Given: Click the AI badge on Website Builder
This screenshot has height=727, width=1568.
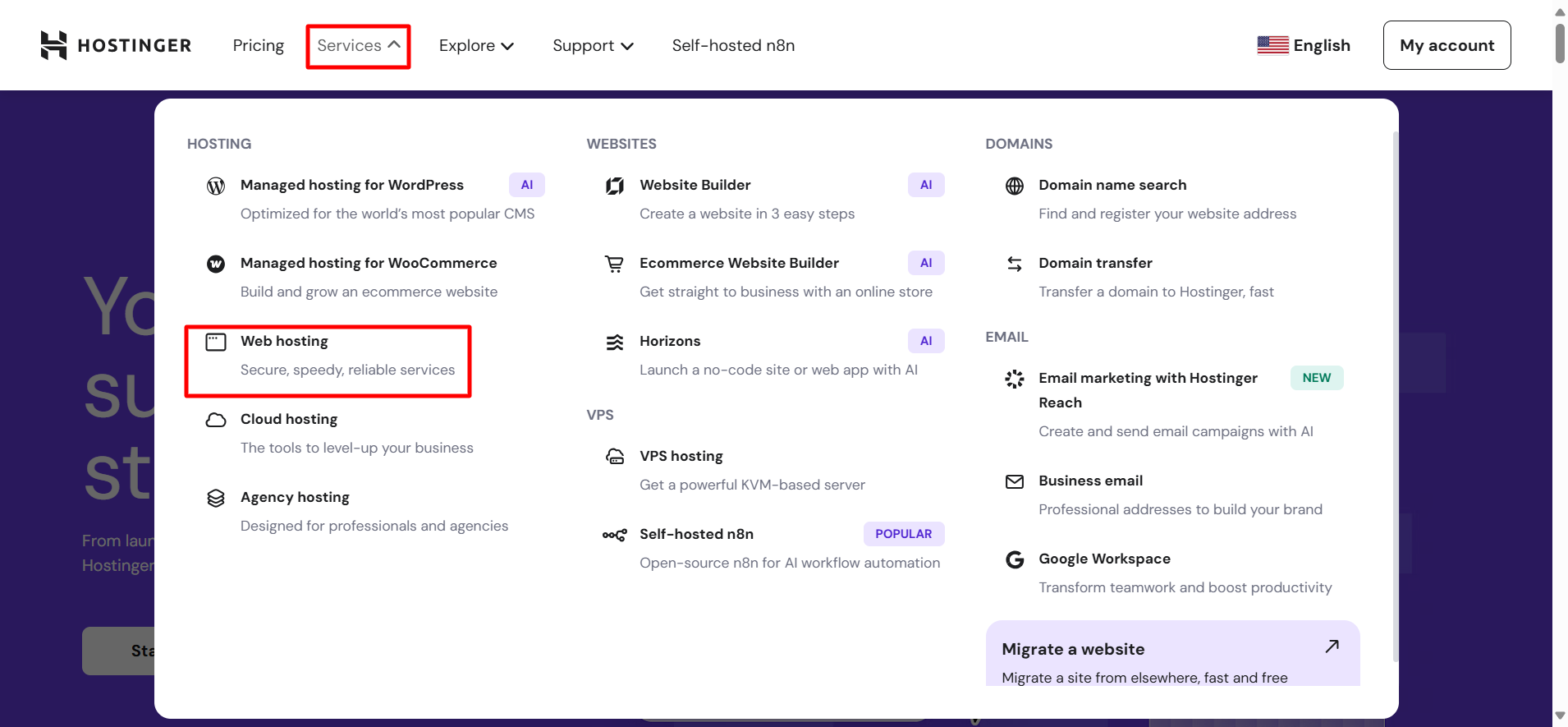Looking at the screenshot, I should point(926,185).
